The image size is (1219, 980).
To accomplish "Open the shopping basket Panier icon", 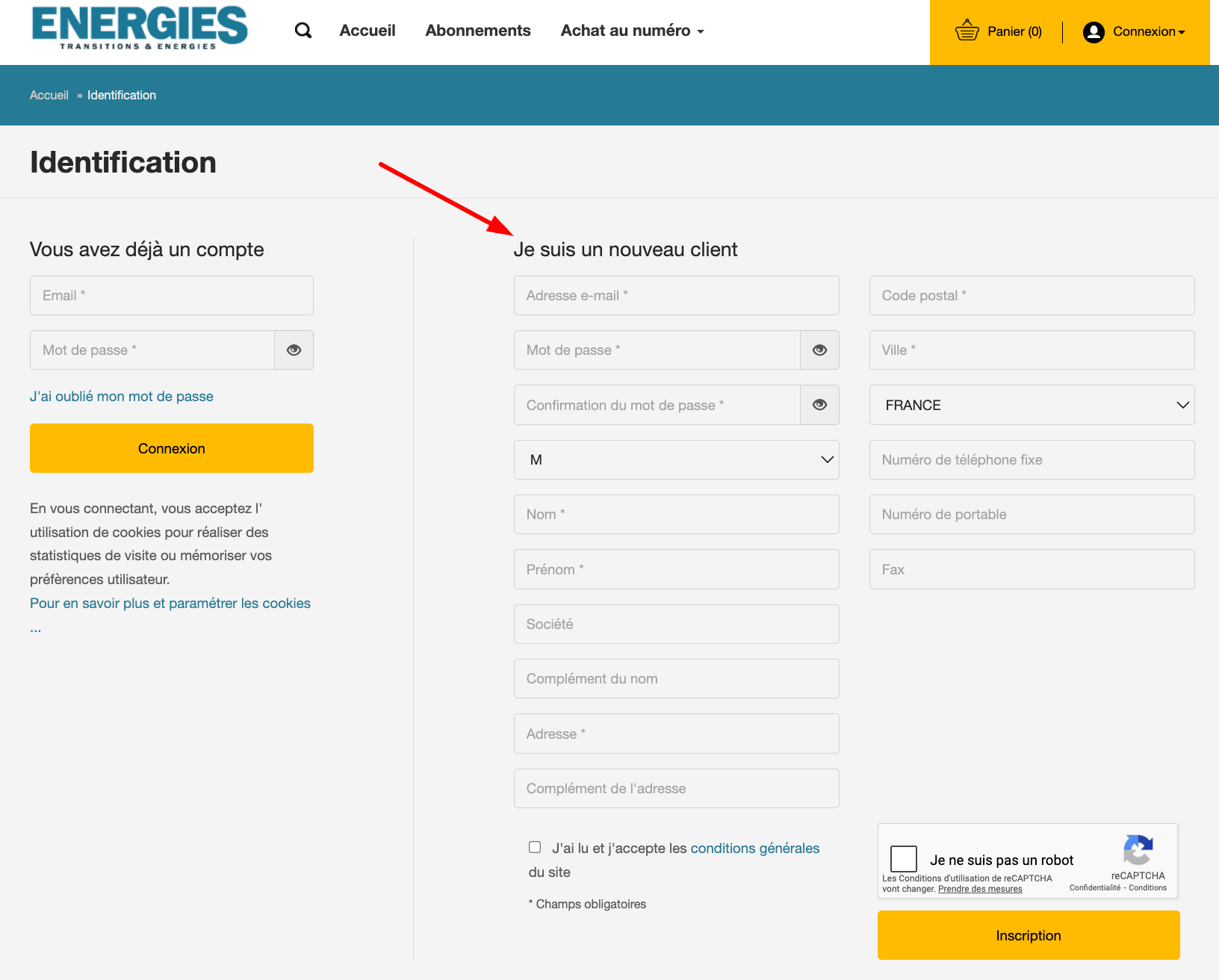I will (x=967, y=31).
